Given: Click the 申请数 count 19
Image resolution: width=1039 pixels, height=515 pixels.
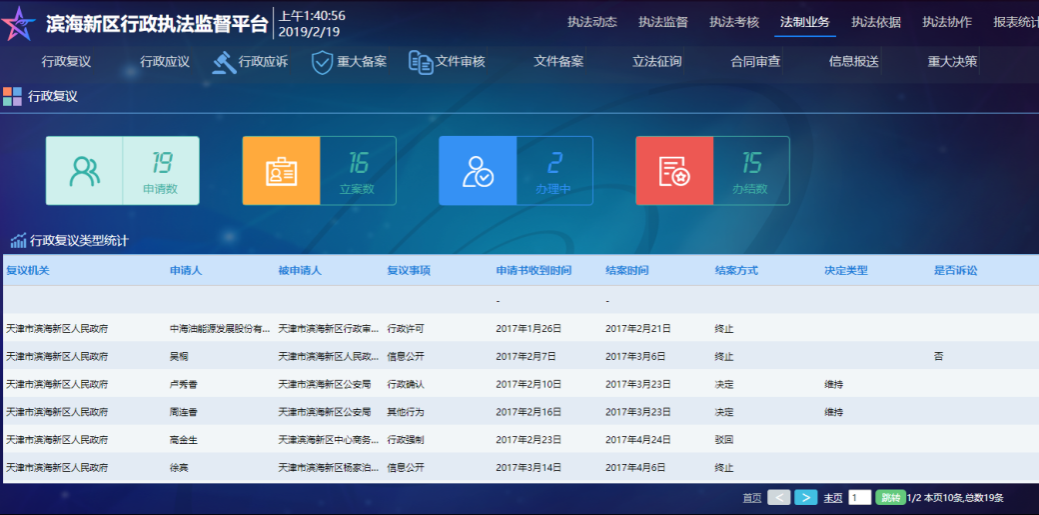Looking at the screenshot, I should [x=161, y=162].
